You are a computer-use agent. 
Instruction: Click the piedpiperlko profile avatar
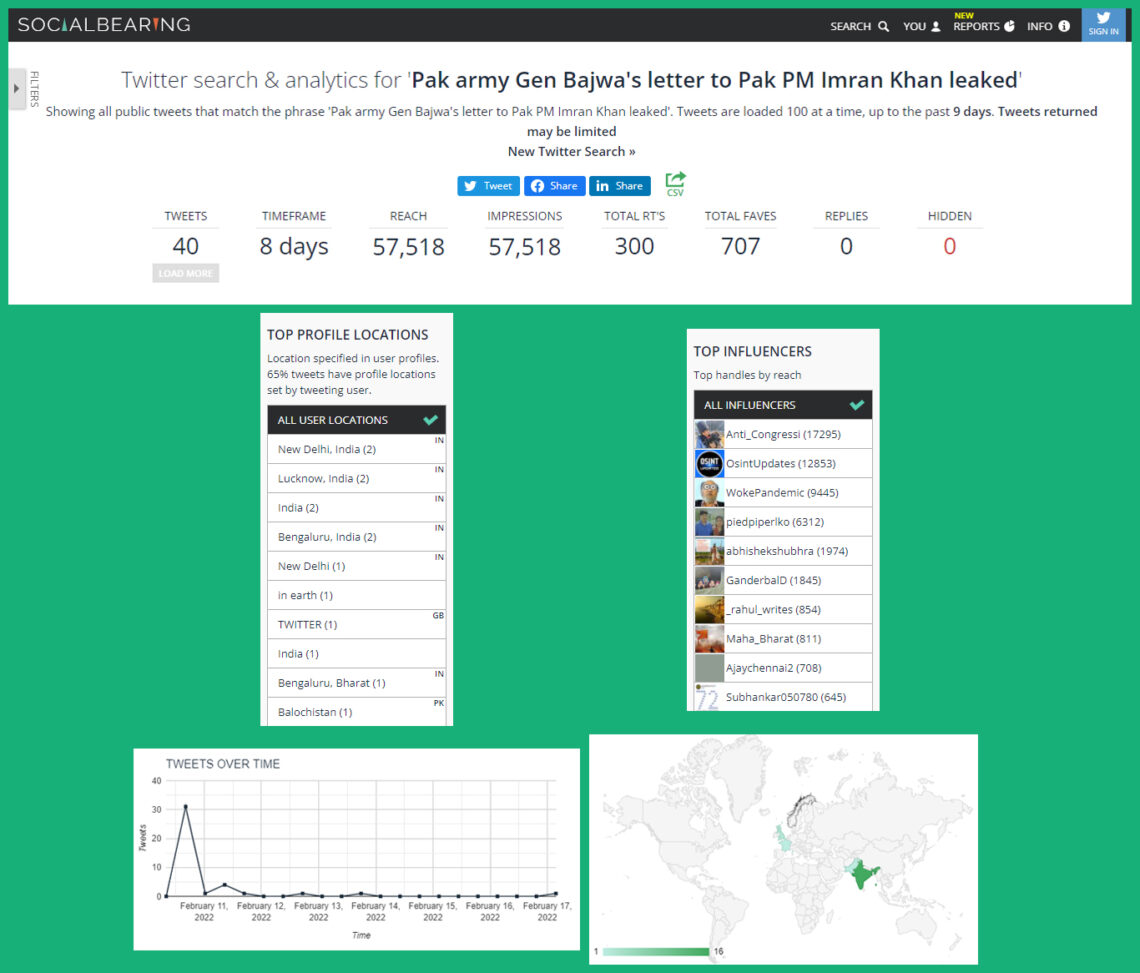click(x=709, y=522)
